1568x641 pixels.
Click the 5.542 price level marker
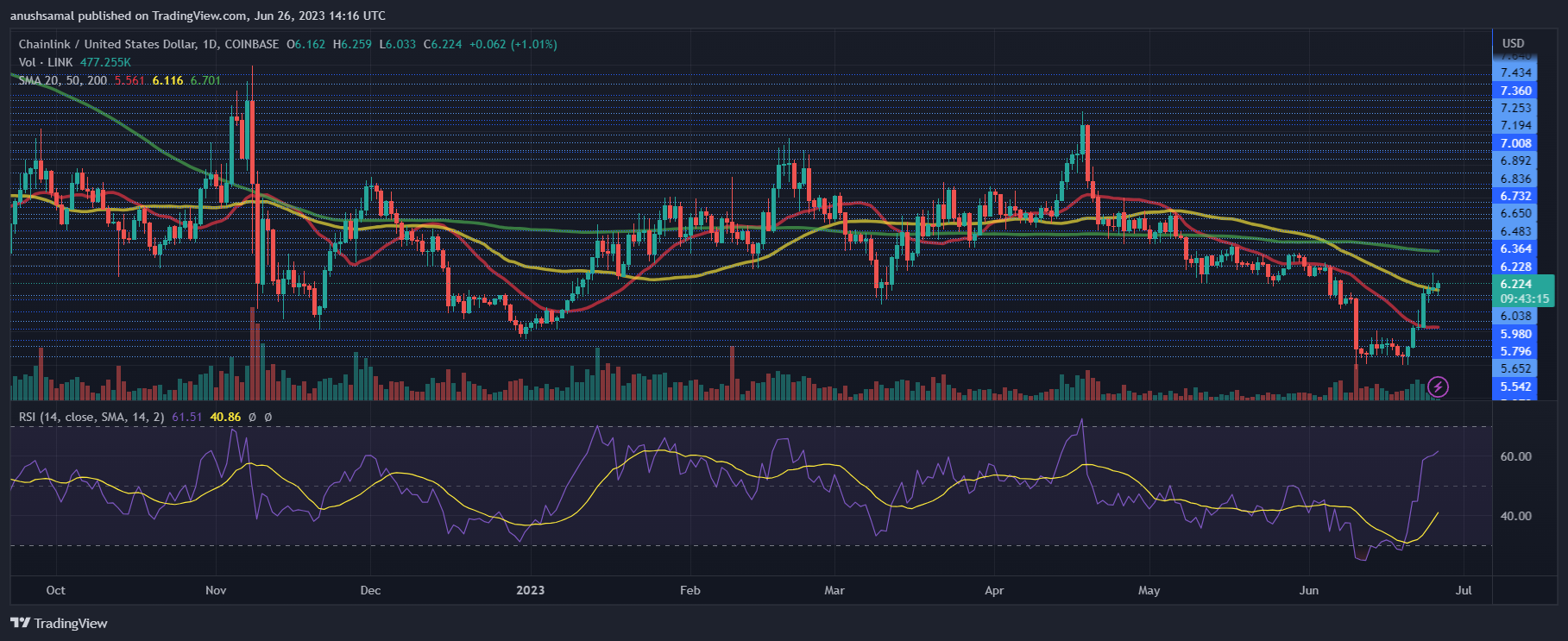click(x=1516, y=386)
